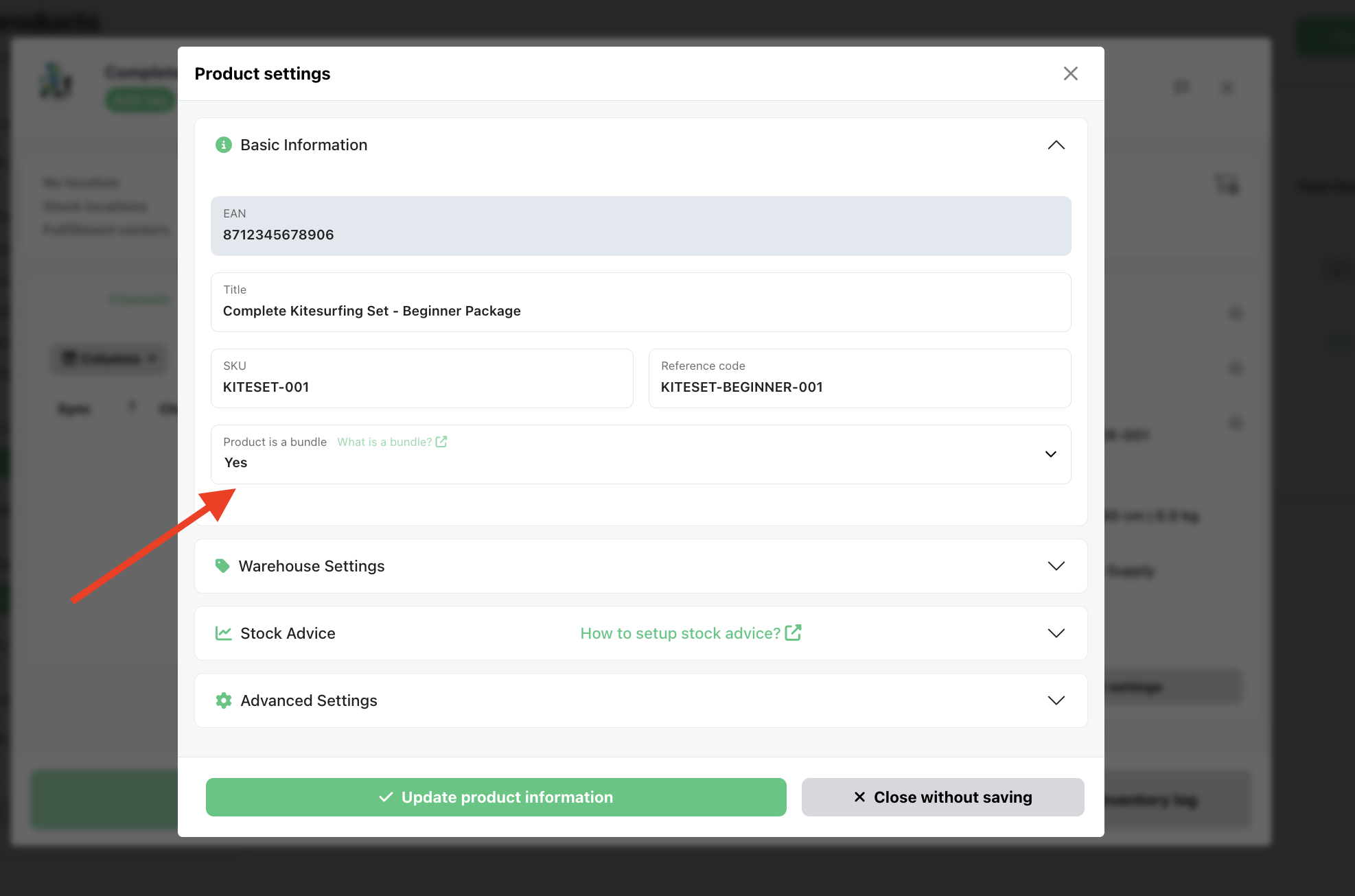Click into the Reference code input field

point(859,387)
